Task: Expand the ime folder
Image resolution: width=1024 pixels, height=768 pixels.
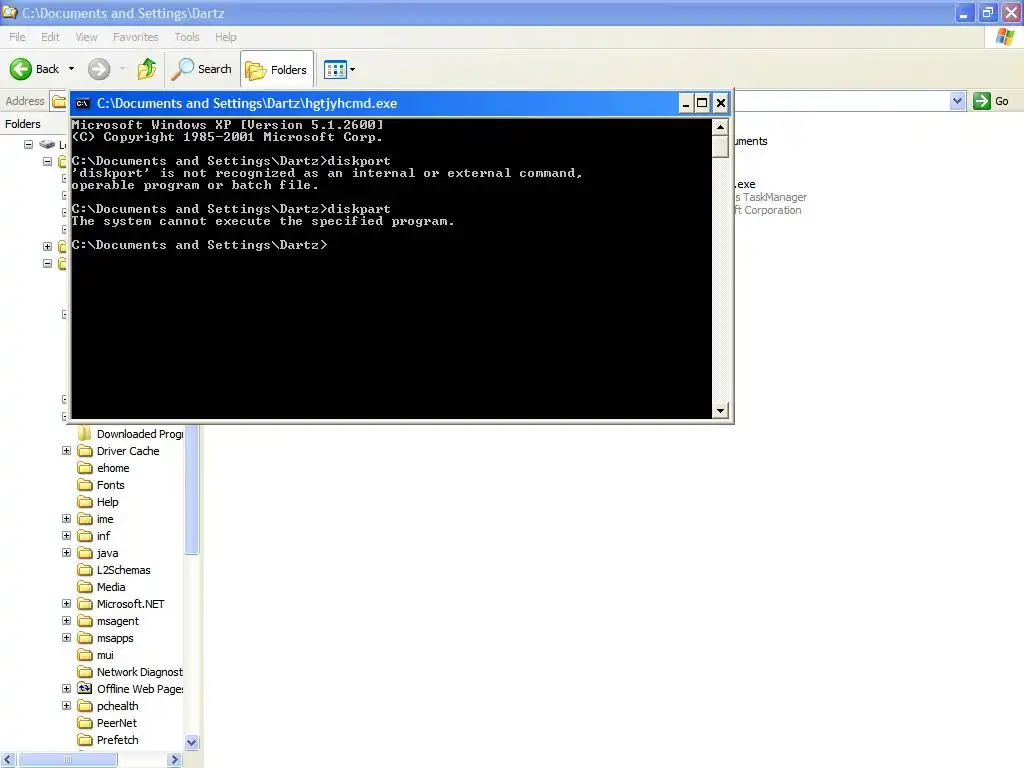Action: click(66, 519)
